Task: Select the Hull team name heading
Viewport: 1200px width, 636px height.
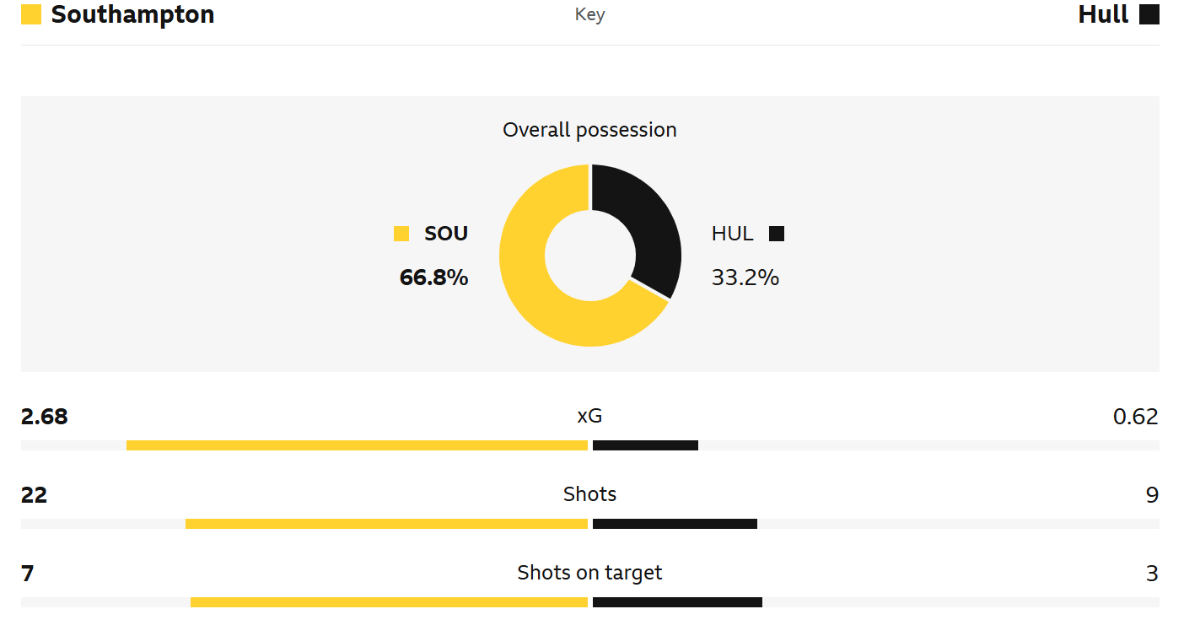Action: (x=1103, y=15)
